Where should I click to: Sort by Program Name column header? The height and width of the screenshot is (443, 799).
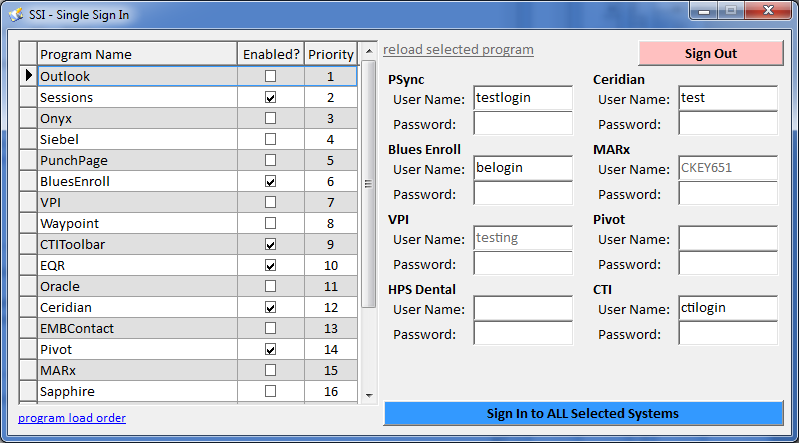(137, 54)
